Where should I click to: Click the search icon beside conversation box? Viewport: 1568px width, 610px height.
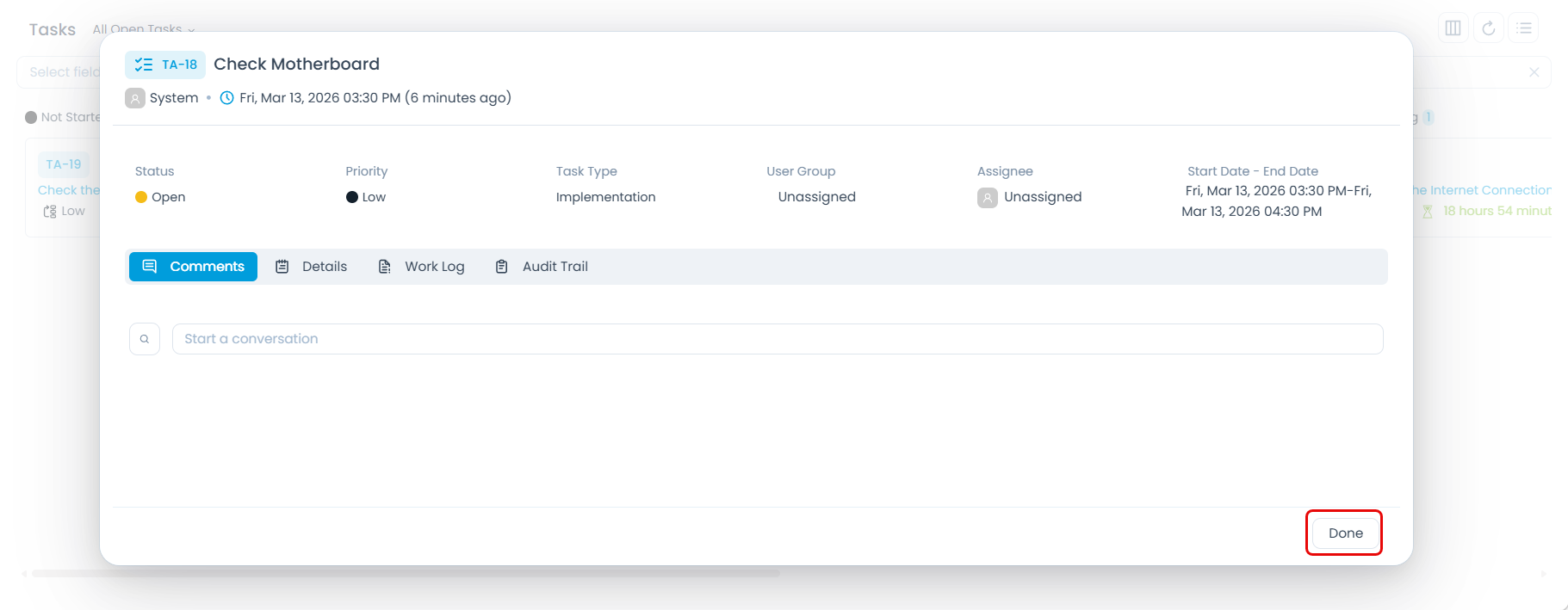145,339
